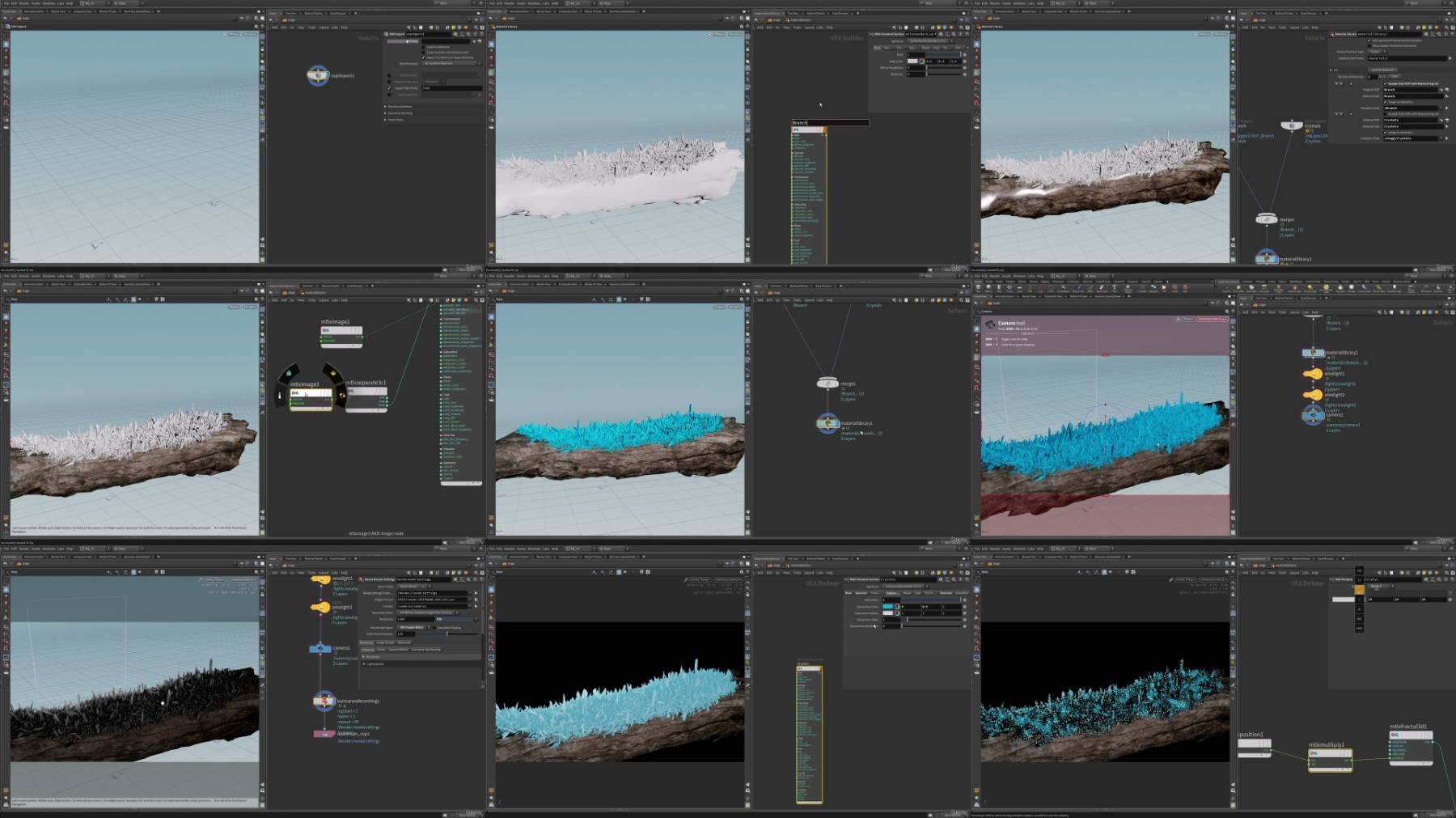
Task: Enable the Load As Reference checkbox
Action: (x=423, y=47)
